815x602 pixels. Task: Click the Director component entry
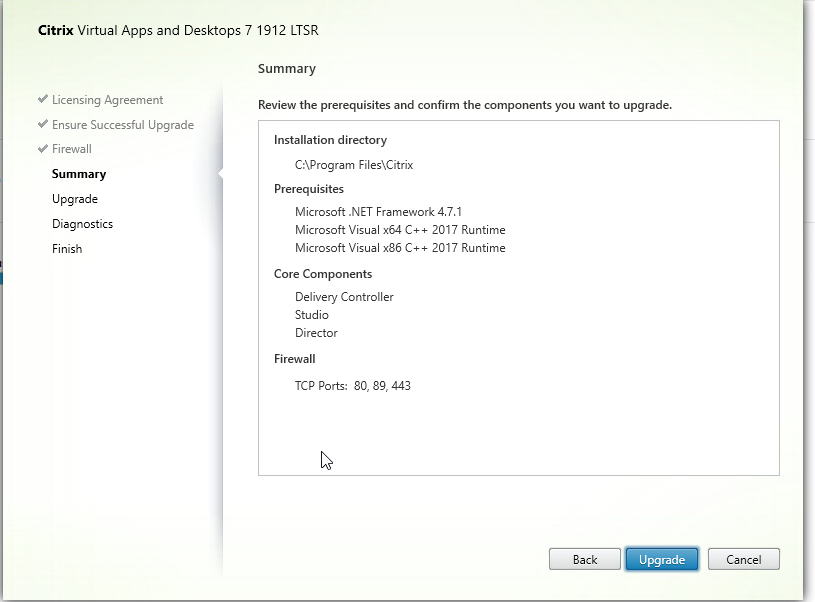316,333
